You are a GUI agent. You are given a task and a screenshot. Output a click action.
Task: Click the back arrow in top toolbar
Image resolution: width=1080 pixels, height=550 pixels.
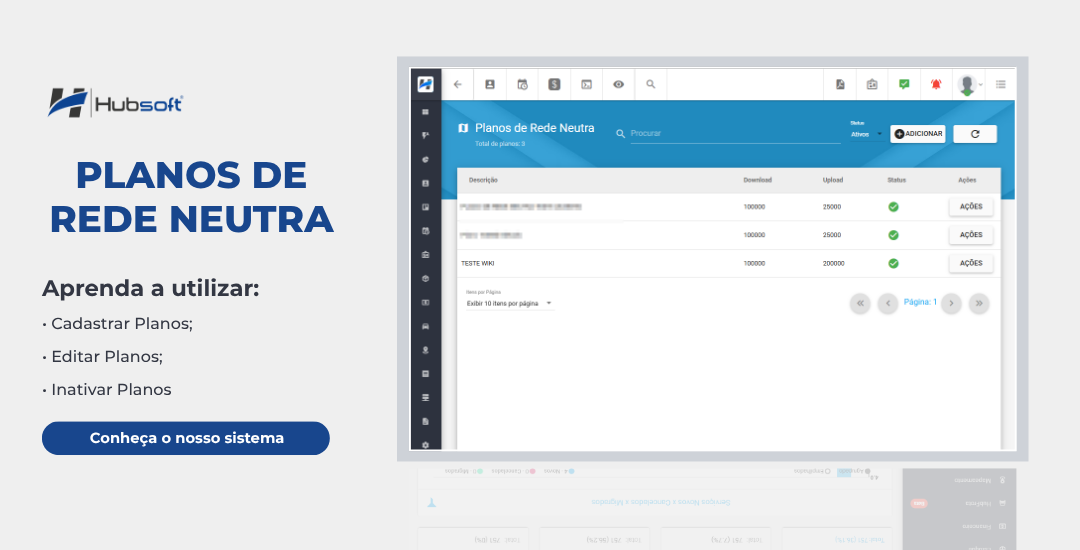pyautogui.click(x=458, y=85)
